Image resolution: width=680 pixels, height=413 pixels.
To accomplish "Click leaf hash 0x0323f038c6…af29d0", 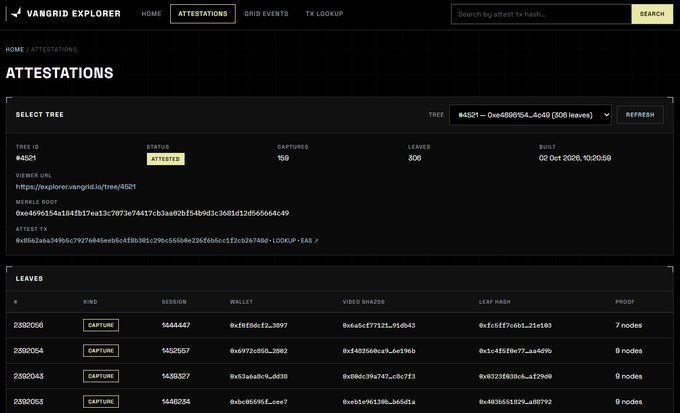I will point(515,377).
